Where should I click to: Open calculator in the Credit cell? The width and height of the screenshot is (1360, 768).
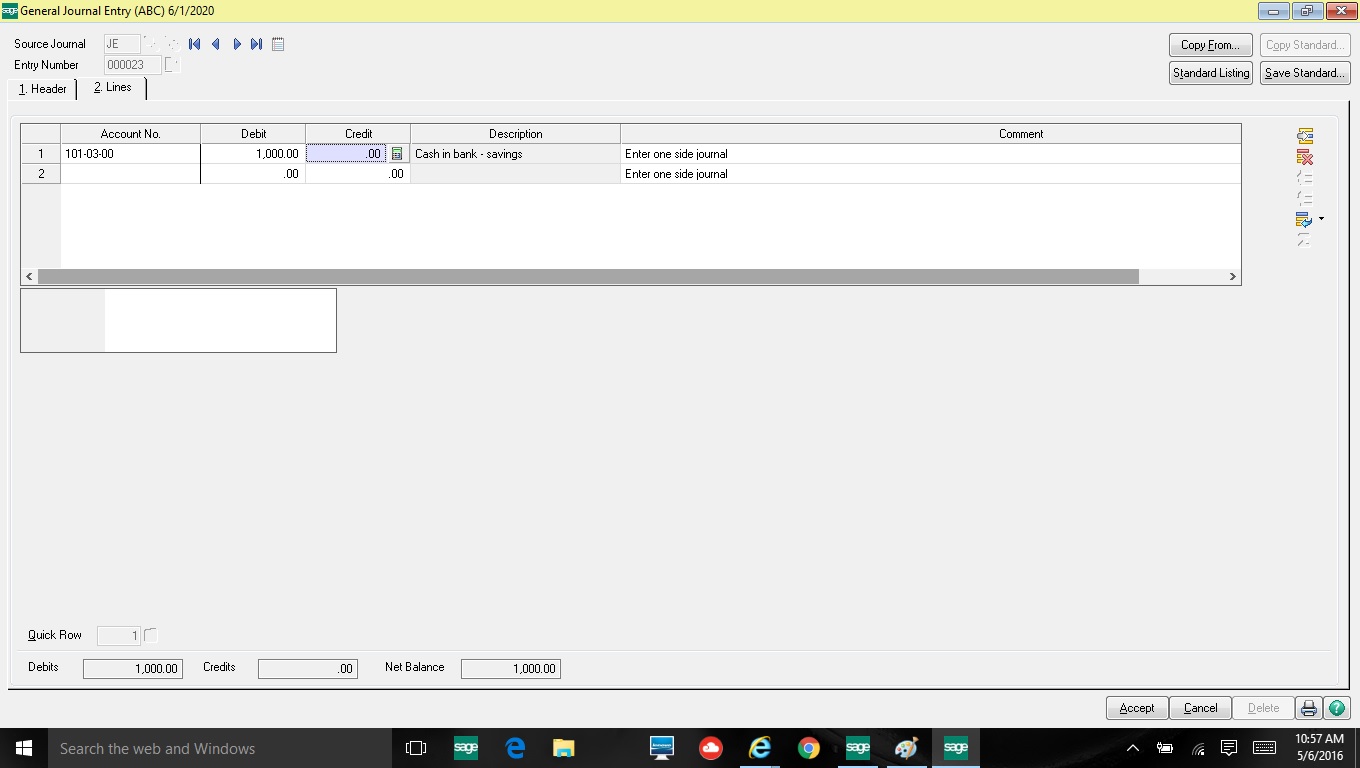[x=397, y=154]
